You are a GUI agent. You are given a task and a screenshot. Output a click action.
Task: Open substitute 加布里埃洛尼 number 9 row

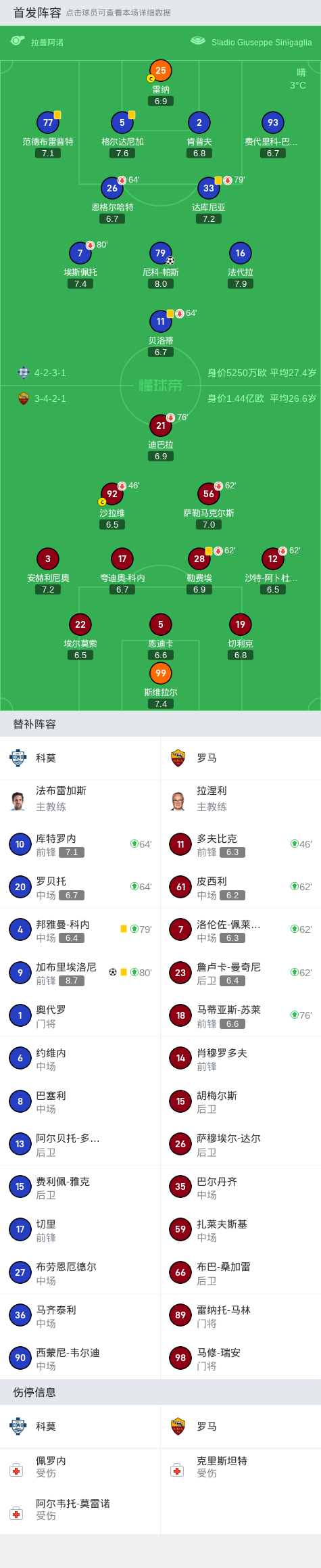pos(80,973)
